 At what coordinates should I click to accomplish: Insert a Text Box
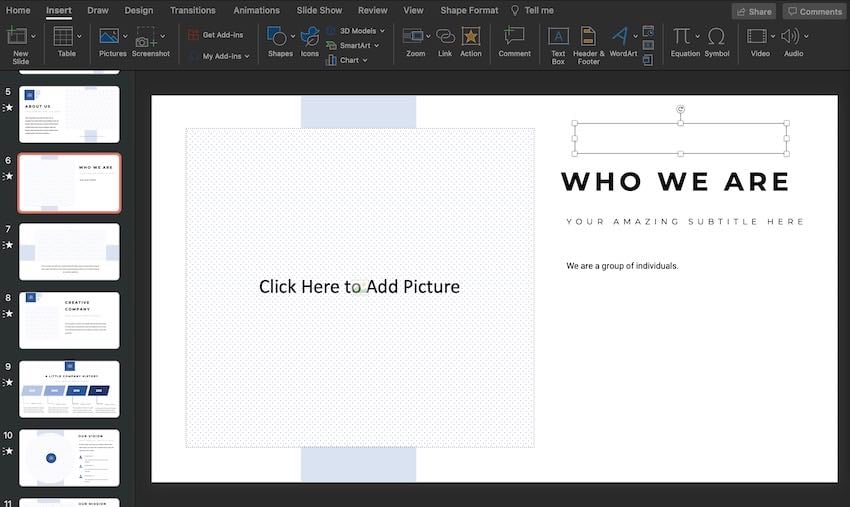coord(558,37)
